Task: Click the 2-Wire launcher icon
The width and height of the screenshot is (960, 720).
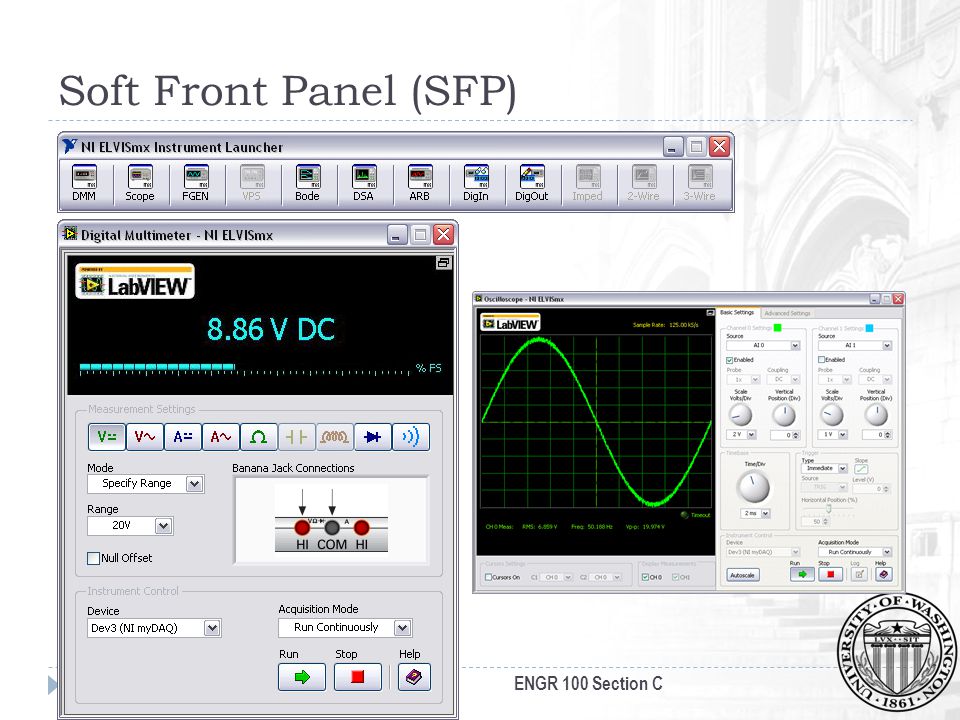Action: click(643, 183)
